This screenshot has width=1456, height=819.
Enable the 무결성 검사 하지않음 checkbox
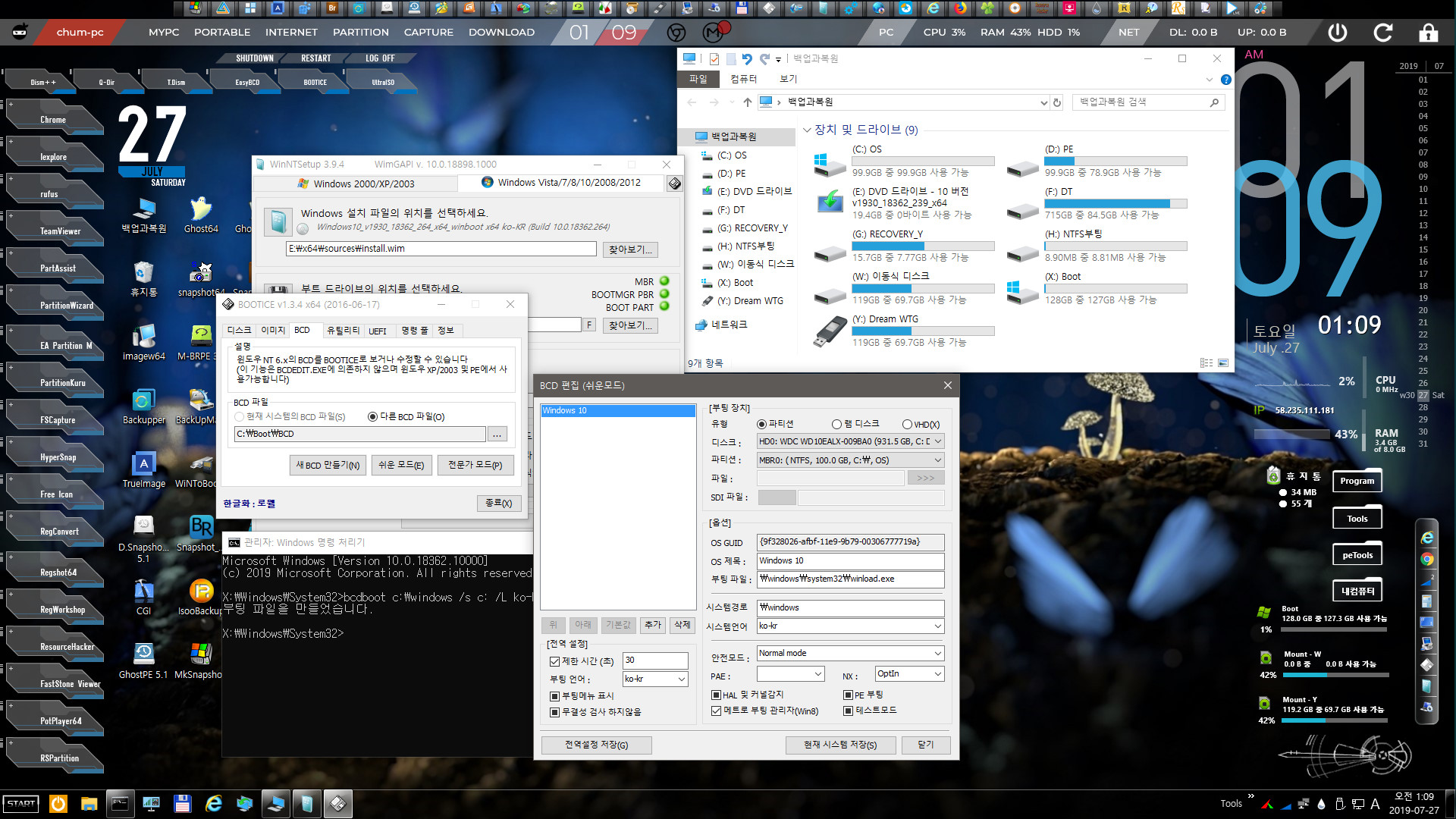[554, 712]
